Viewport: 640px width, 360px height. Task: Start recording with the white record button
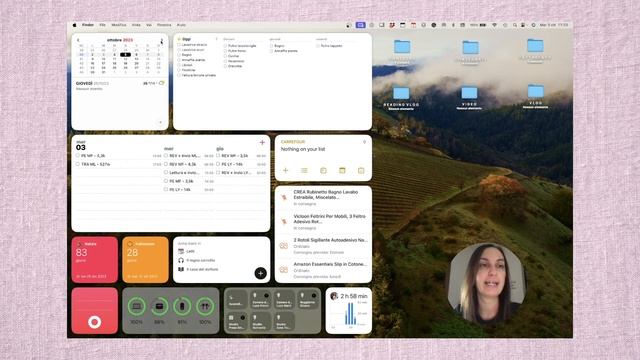pyautogui.click(x=95, y=322)
